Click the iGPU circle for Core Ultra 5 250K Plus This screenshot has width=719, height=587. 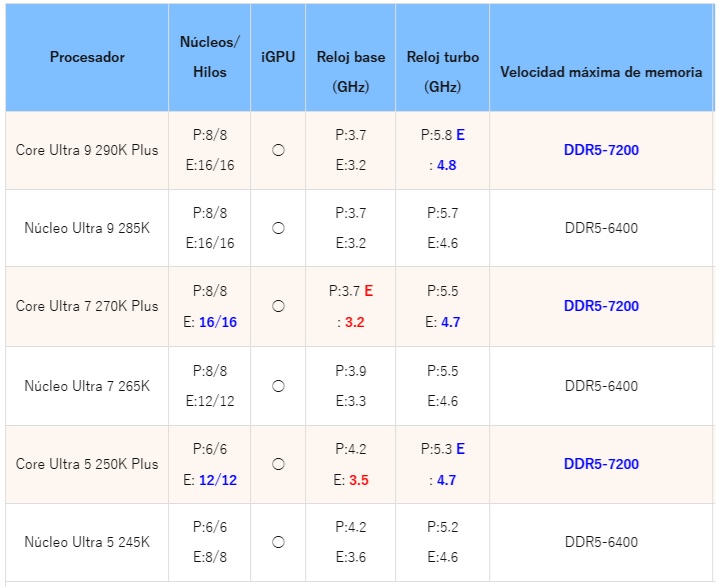[x=278, y=464]
